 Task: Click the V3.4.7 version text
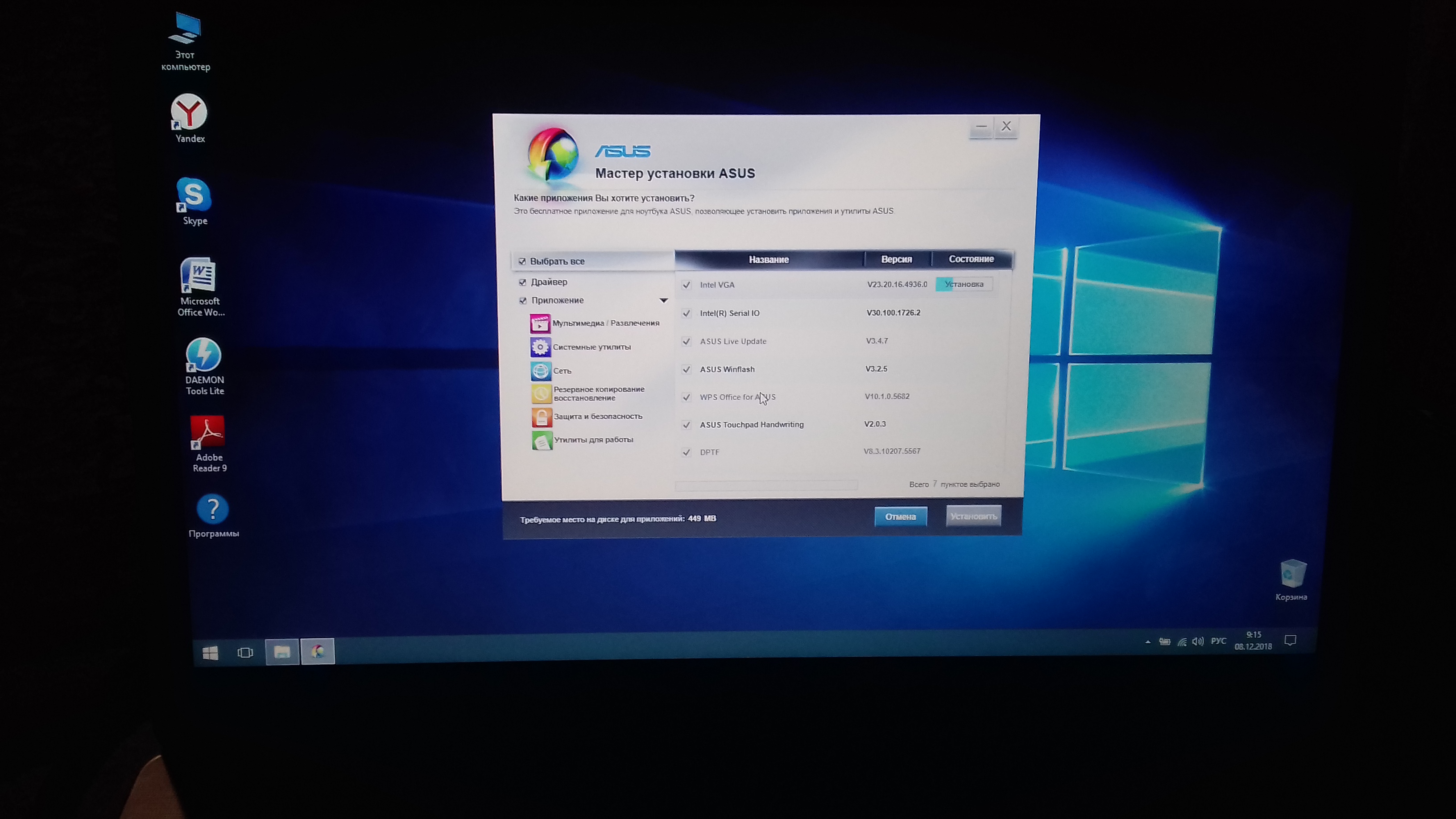click(877, 341)
